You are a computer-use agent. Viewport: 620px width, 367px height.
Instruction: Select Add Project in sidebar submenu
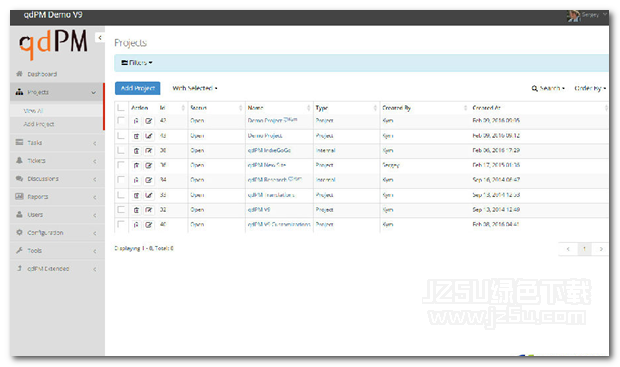click(x=57, y=124)
